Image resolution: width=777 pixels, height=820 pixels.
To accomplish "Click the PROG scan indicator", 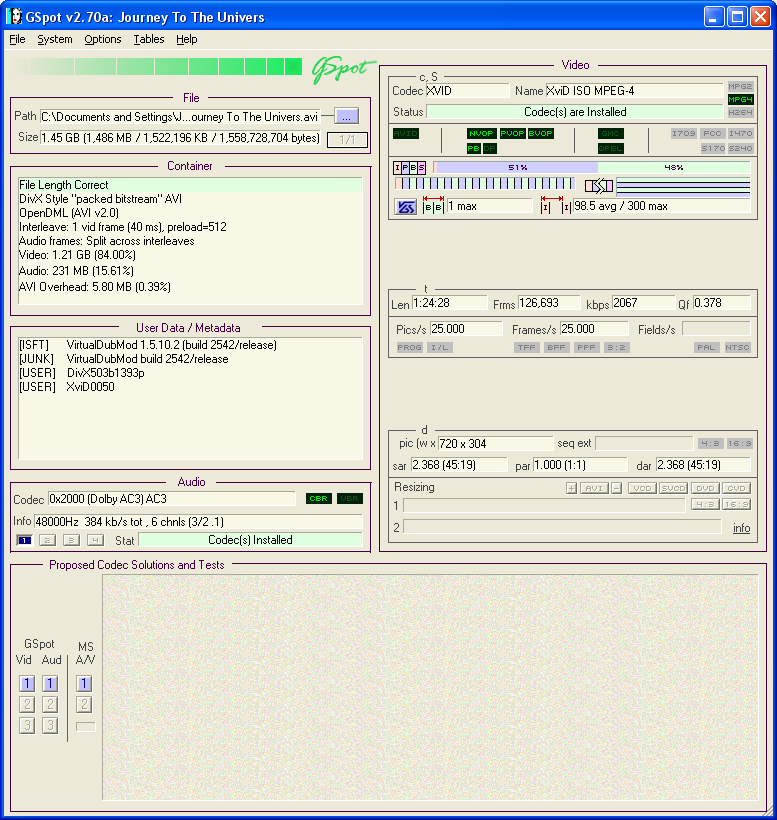I will 409,347.
